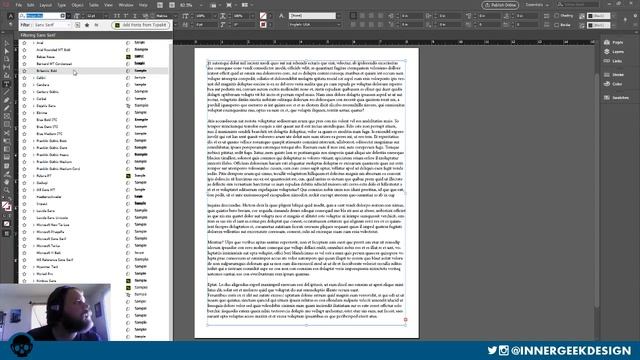This screenshot has width=640, height=360.
Task: Enable the Border checkbox
Action: point(556,25)
